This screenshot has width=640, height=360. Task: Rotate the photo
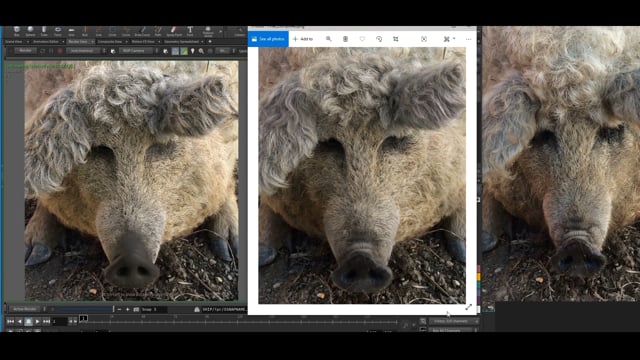[x=379, y=39]
